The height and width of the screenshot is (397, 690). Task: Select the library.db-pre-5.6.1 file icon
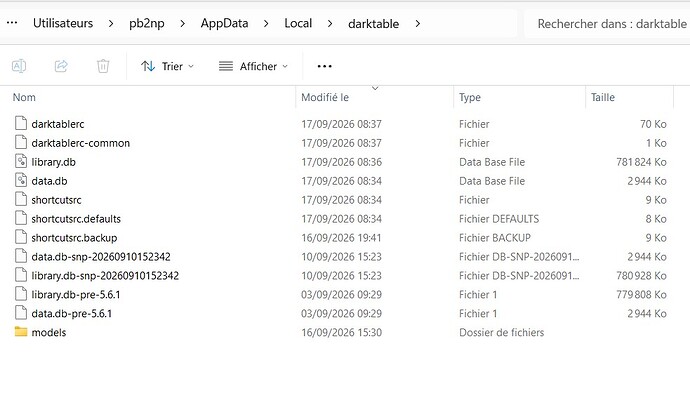tap(21, 294)
